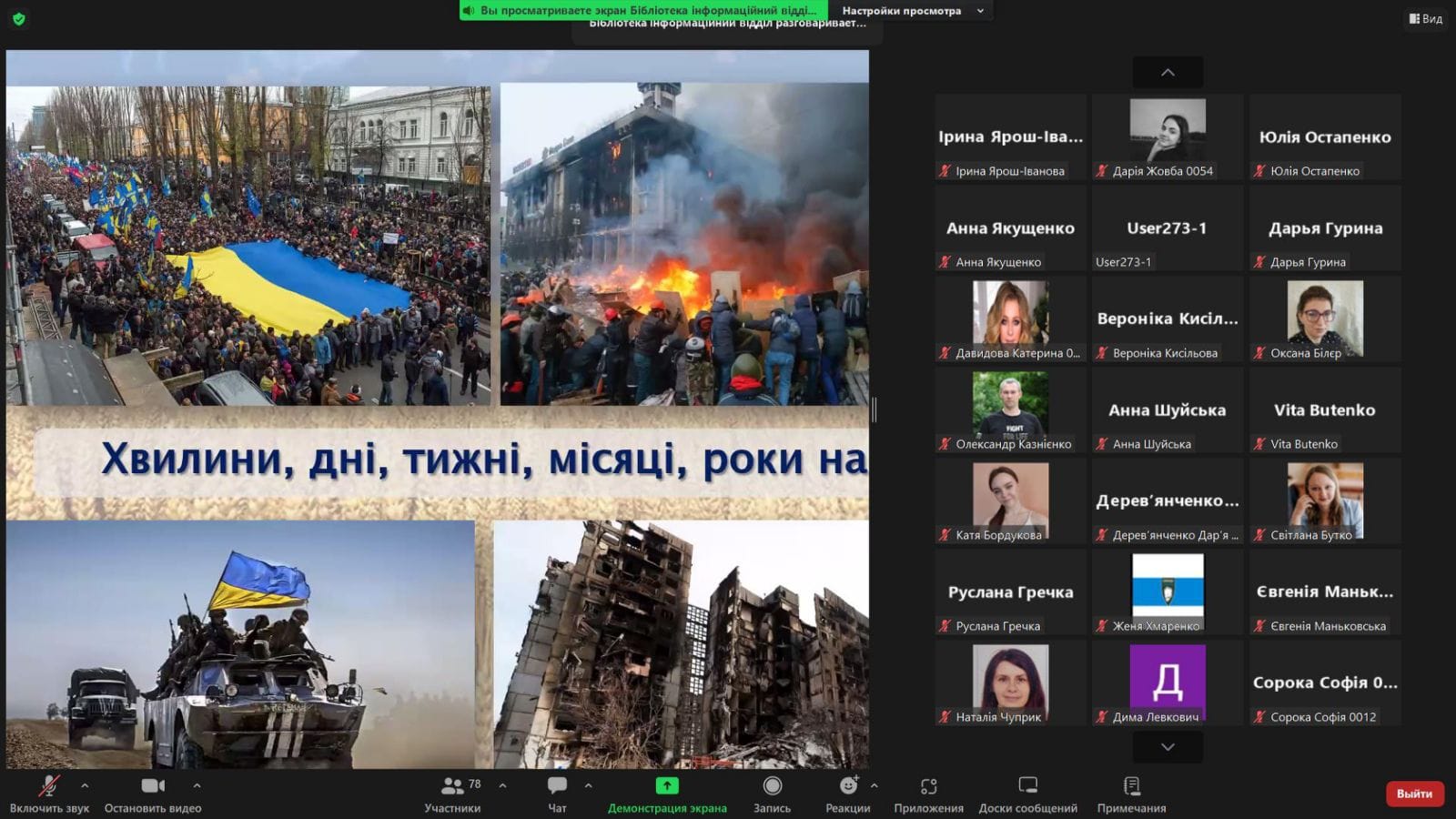Open the Приложения apps panel
This screenshot has height=819, width=1456.
[x=928, y=793]
